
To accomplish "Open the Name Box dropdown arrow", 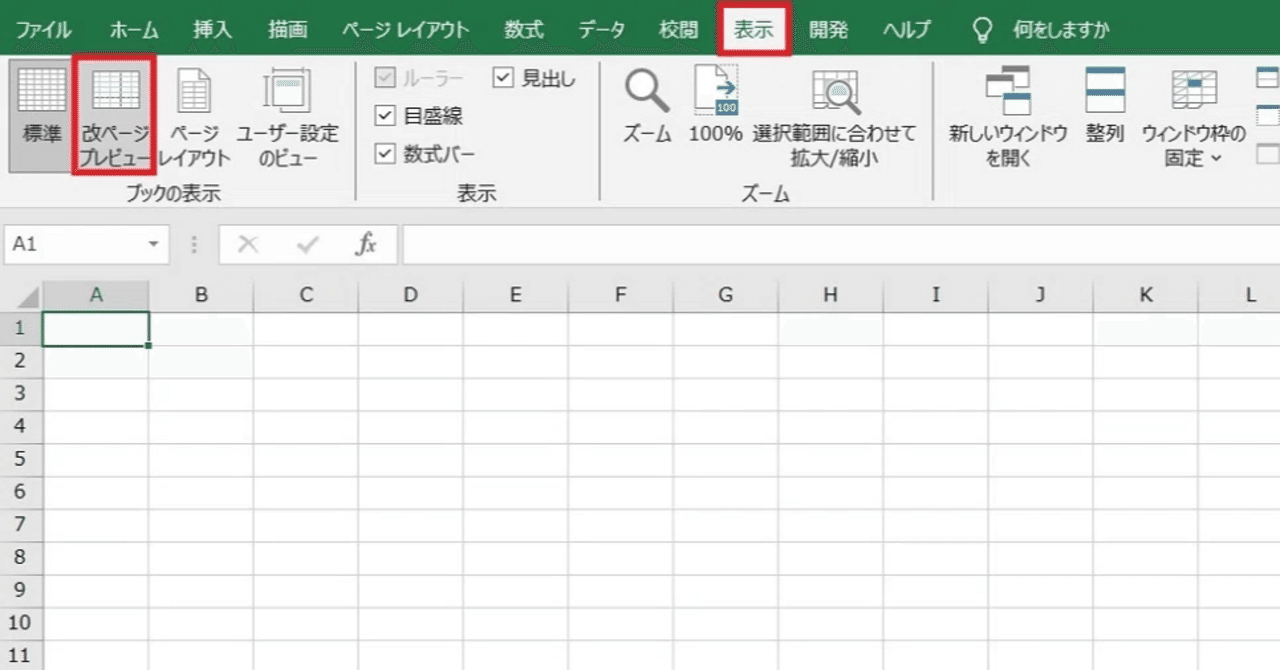I will point(152,243).
